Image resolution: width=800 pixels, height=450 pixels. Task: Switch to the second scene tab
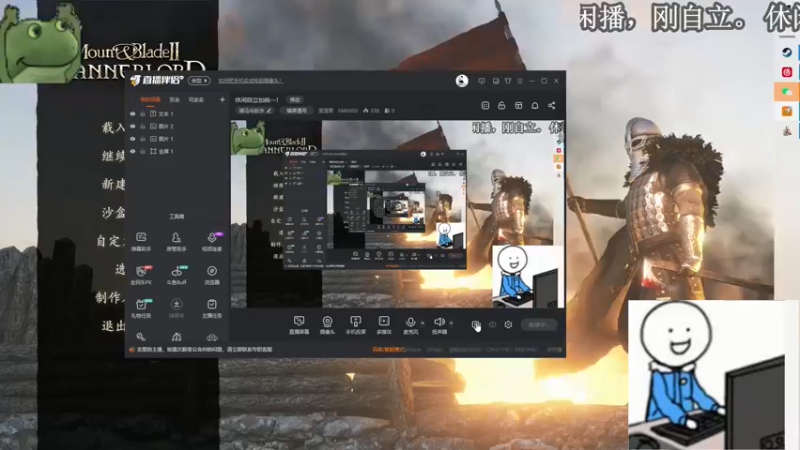tap(174, 99)
